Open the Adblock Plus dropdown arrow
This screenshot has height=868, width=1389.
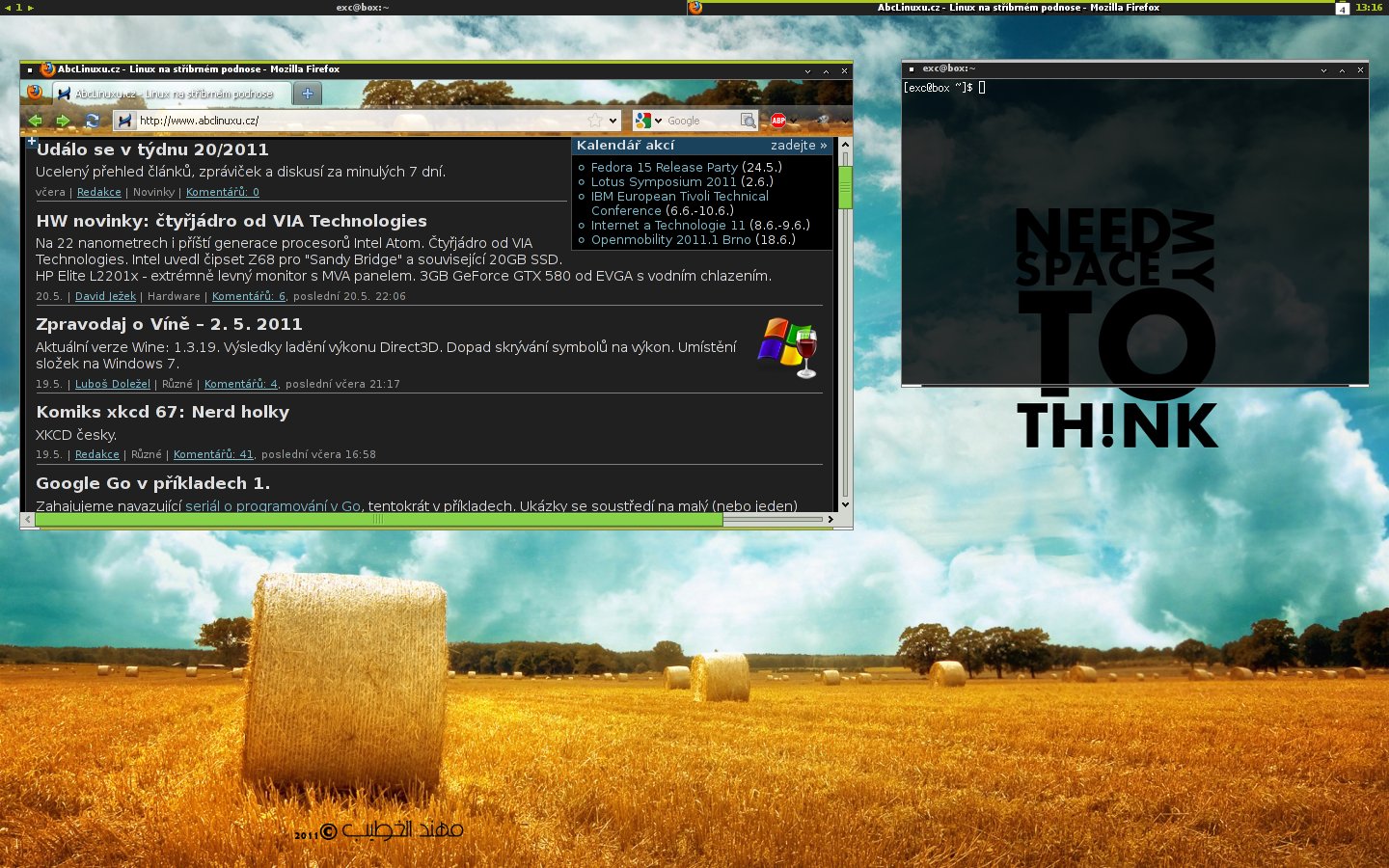[793, 122]
